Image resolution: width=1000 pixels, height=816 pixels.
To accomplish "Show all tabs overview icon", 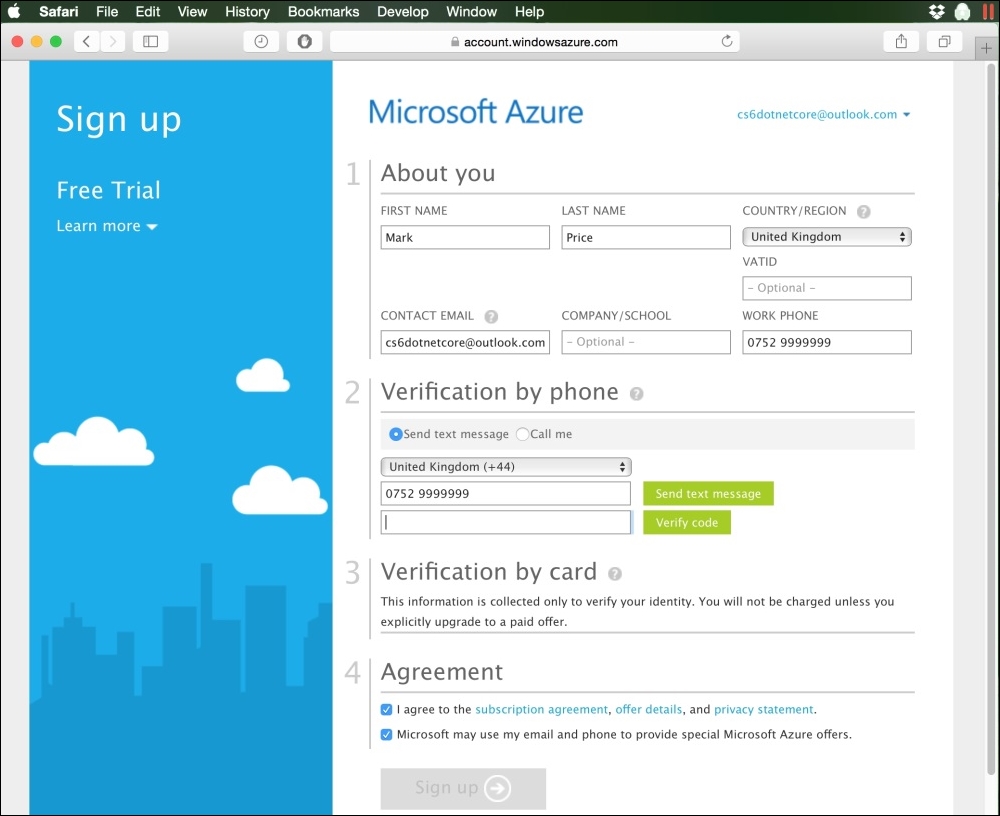I will (x=945, y=41).
